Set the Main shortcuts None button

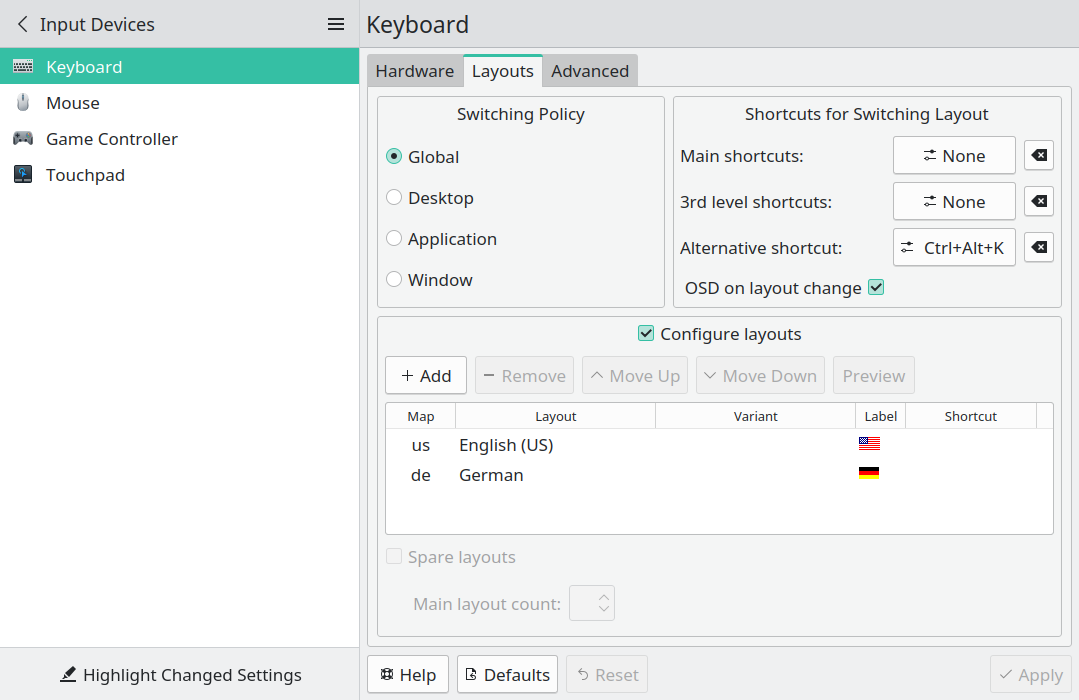954,156
